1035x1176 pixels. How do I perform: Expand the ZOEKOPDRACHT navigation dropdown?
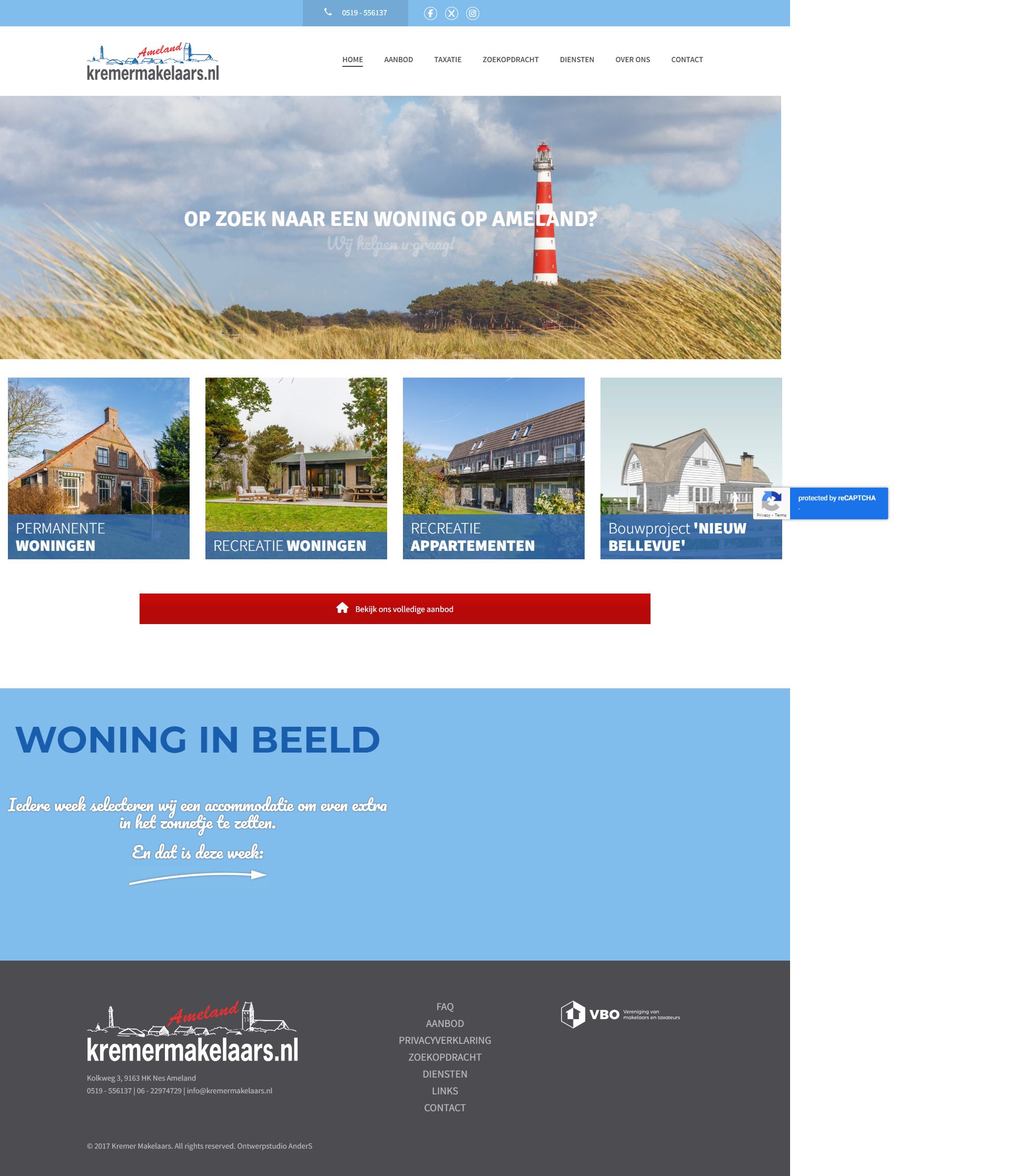pos(510,59)
